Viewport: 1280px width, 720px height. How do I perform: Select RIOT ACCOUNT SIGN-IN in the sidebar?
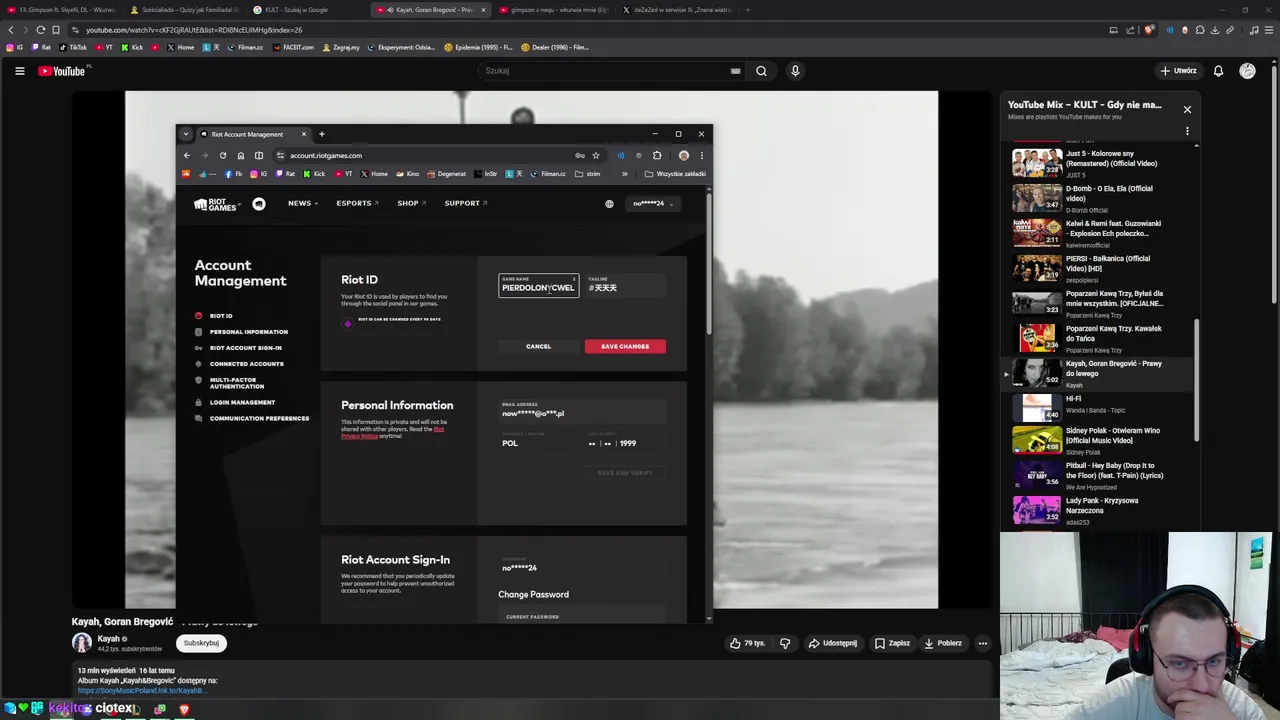pyautogui.click(x=245, y=348)
